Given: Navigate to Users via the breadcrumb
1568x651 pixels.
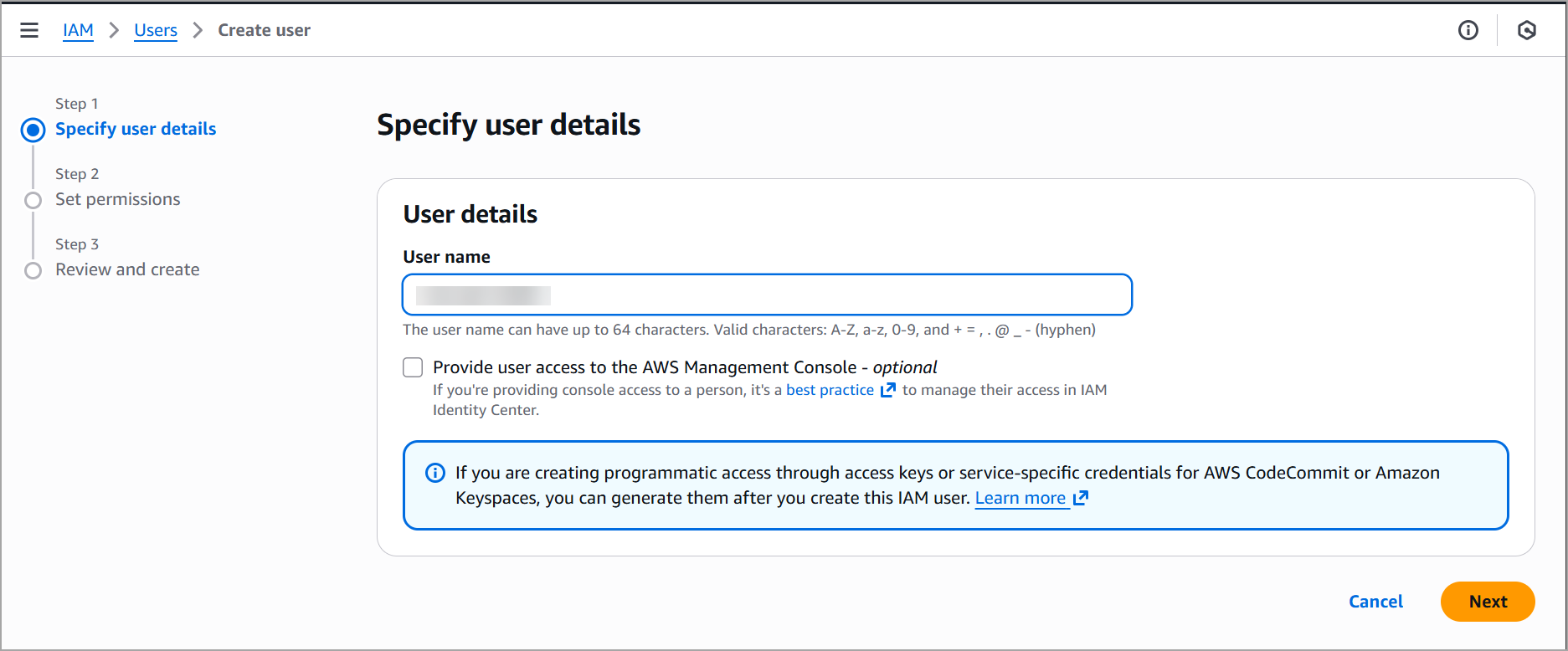Looking at the screenshot, I should point(156,30).
